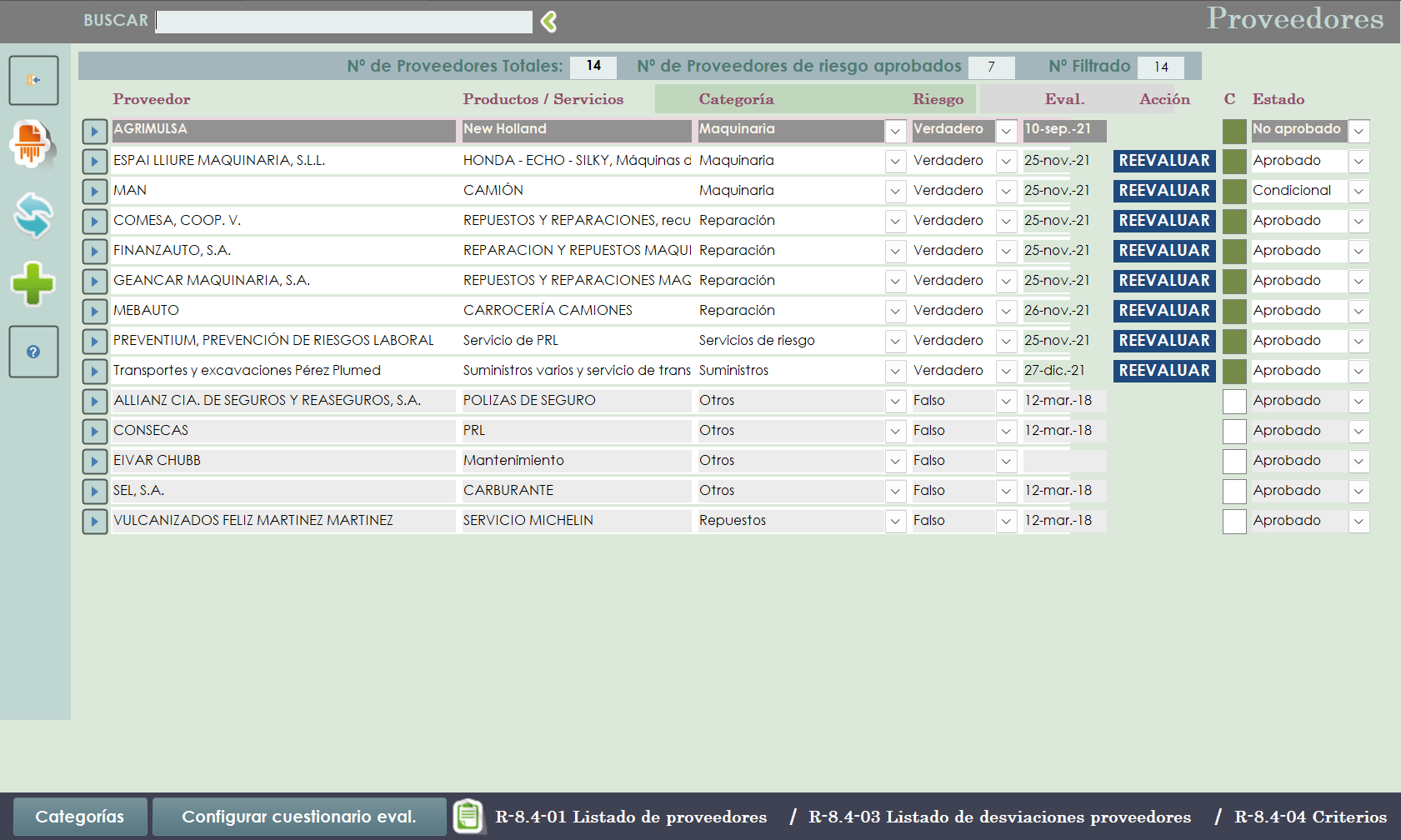This screenshot has width=1401, height=840.
Task: Click the BUSCAR search input field
Action: (x=344, y=22)
